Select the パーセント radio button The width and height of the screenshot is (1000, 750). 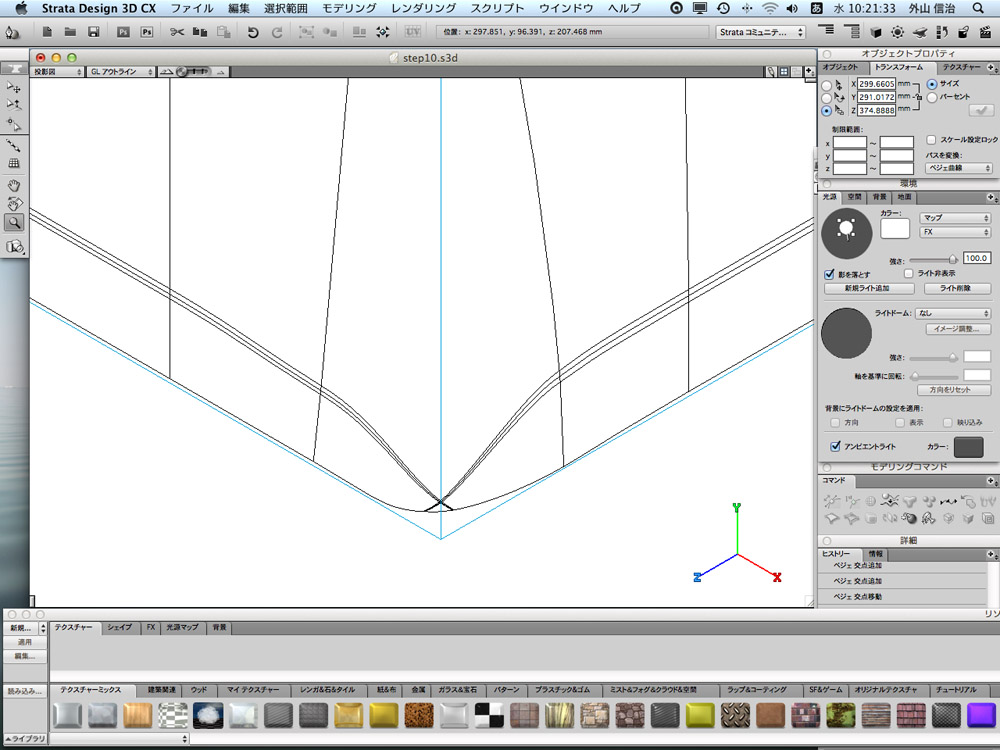coord(932,98)
